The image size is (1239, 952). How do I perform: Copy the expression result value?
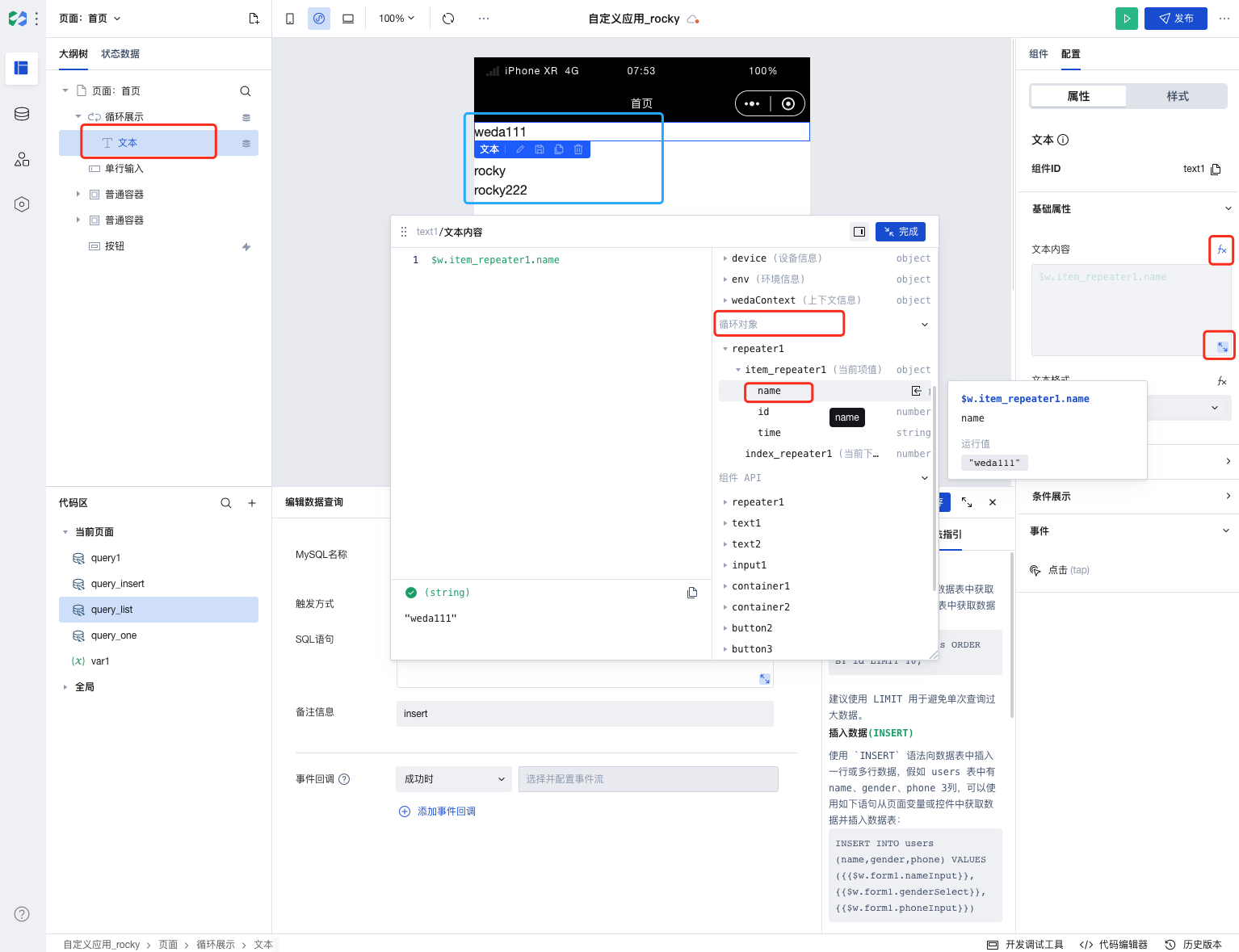(692, 593)
